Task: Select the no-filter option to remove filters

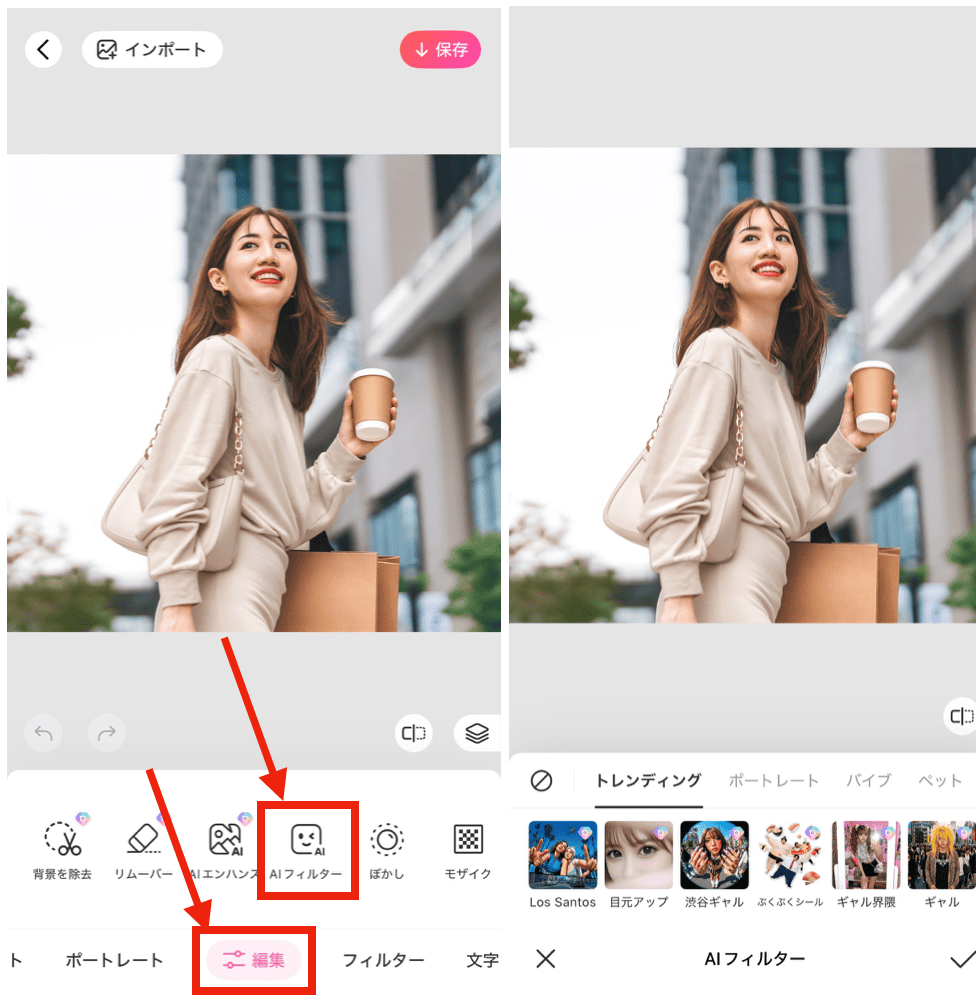Action: click(542, 783)
